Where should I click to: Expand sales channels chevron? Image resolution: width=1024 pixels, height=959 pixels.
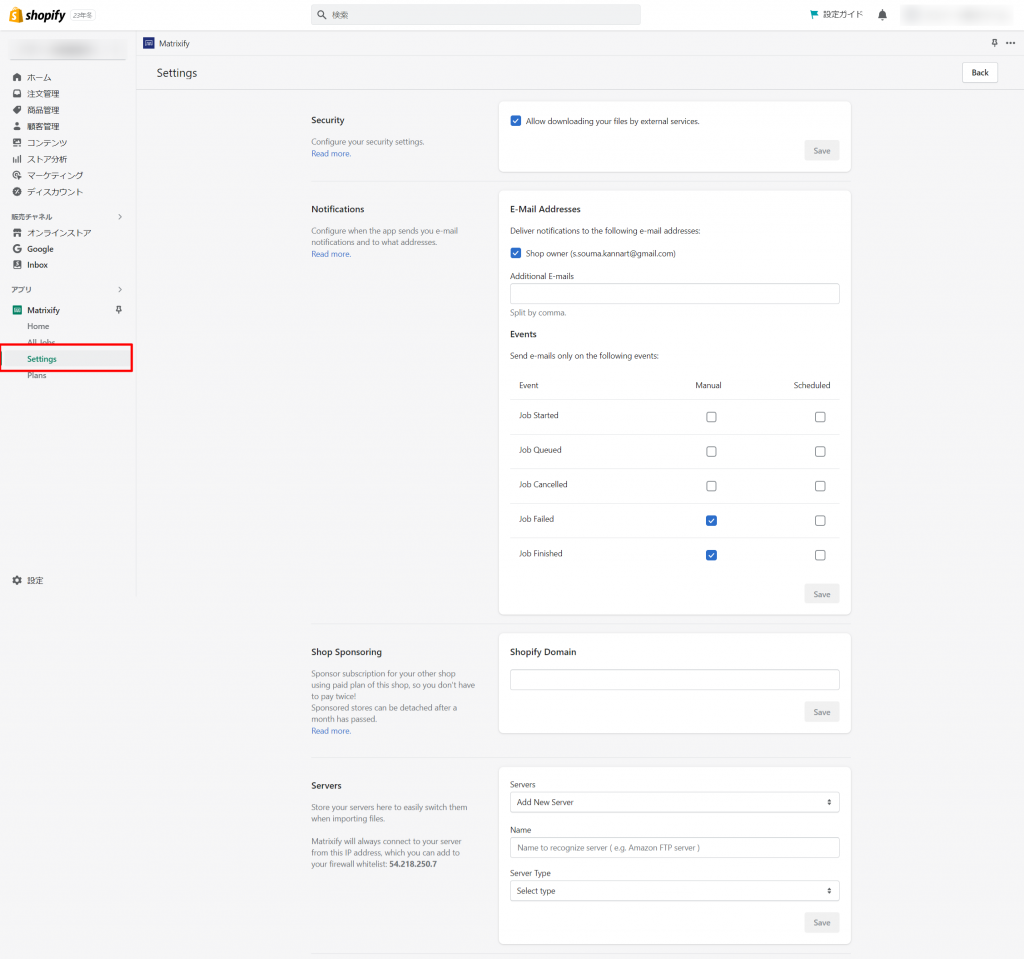[120, 217]
